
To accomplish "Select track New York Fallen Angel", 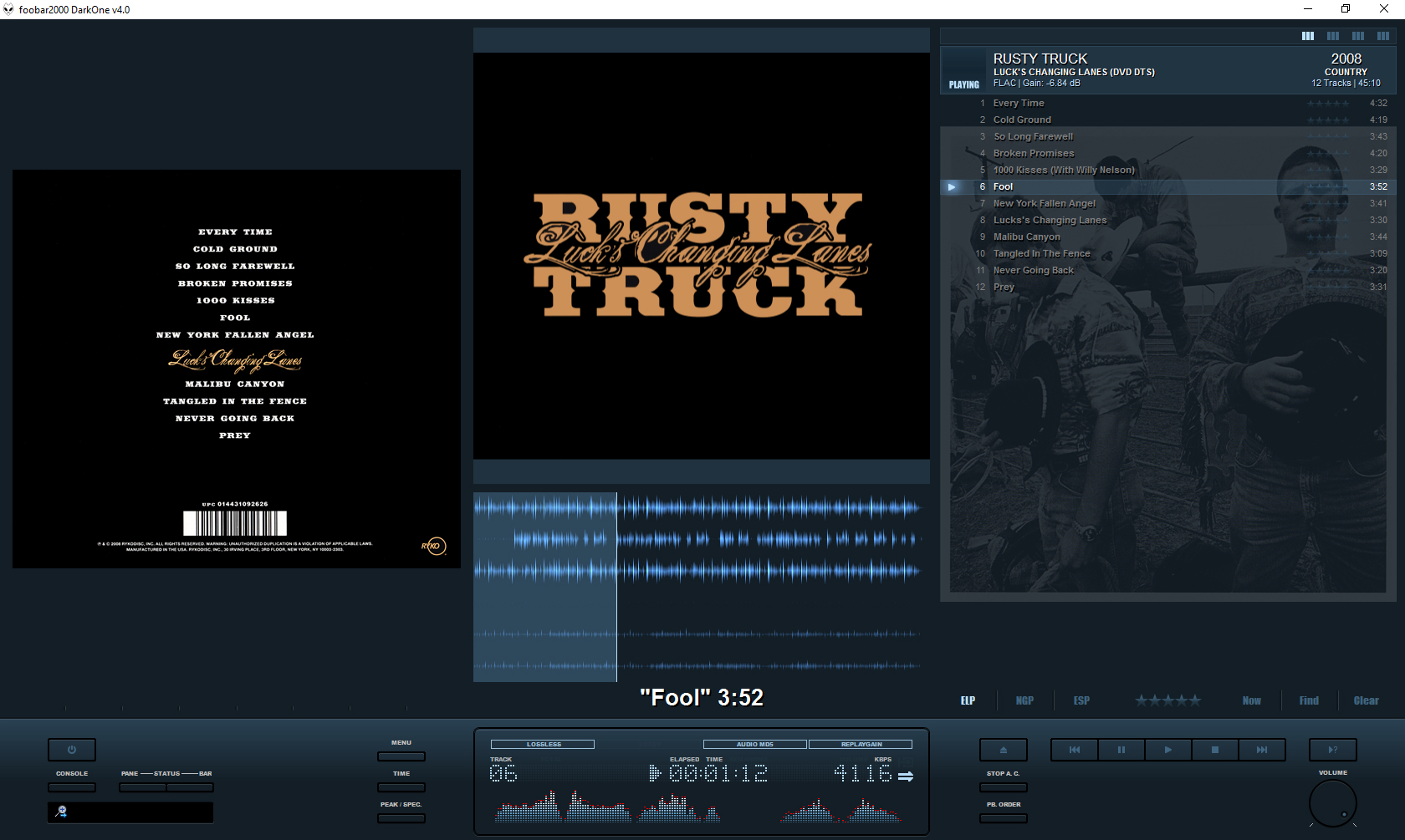I will (x=1168, y=203).
